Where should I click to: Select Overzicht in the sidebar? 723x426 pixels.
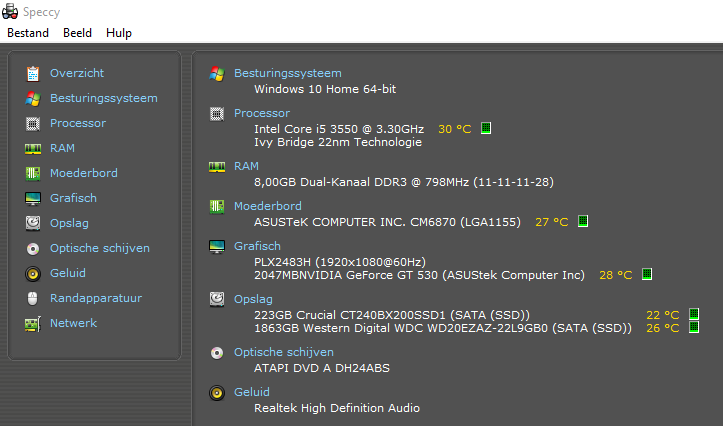click(77, 73)
